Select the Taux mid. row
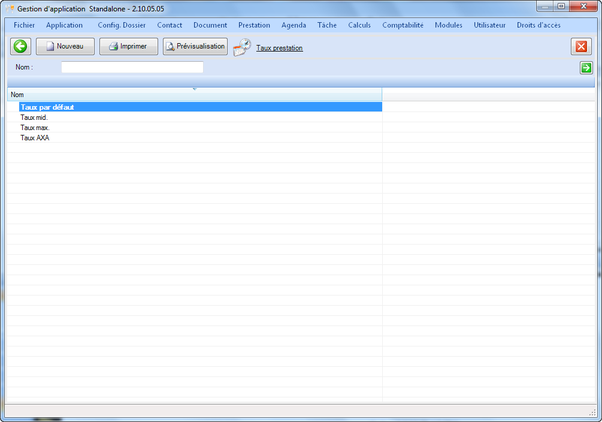Screen dimensions: 602x422 (x=34, y=117)
